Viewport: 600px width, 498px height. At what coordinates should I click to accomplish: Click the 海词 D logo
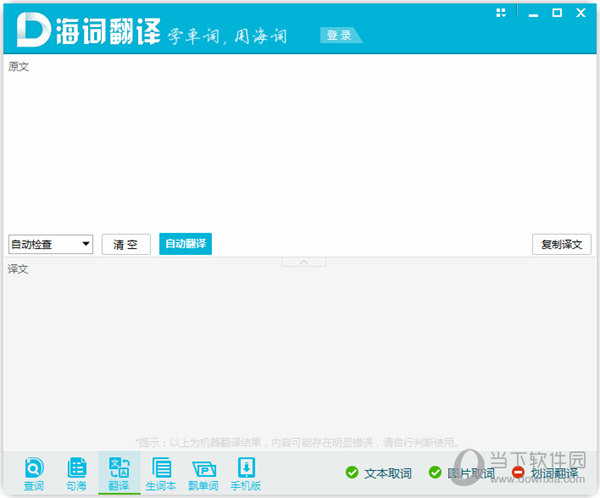tap(33, 30)
